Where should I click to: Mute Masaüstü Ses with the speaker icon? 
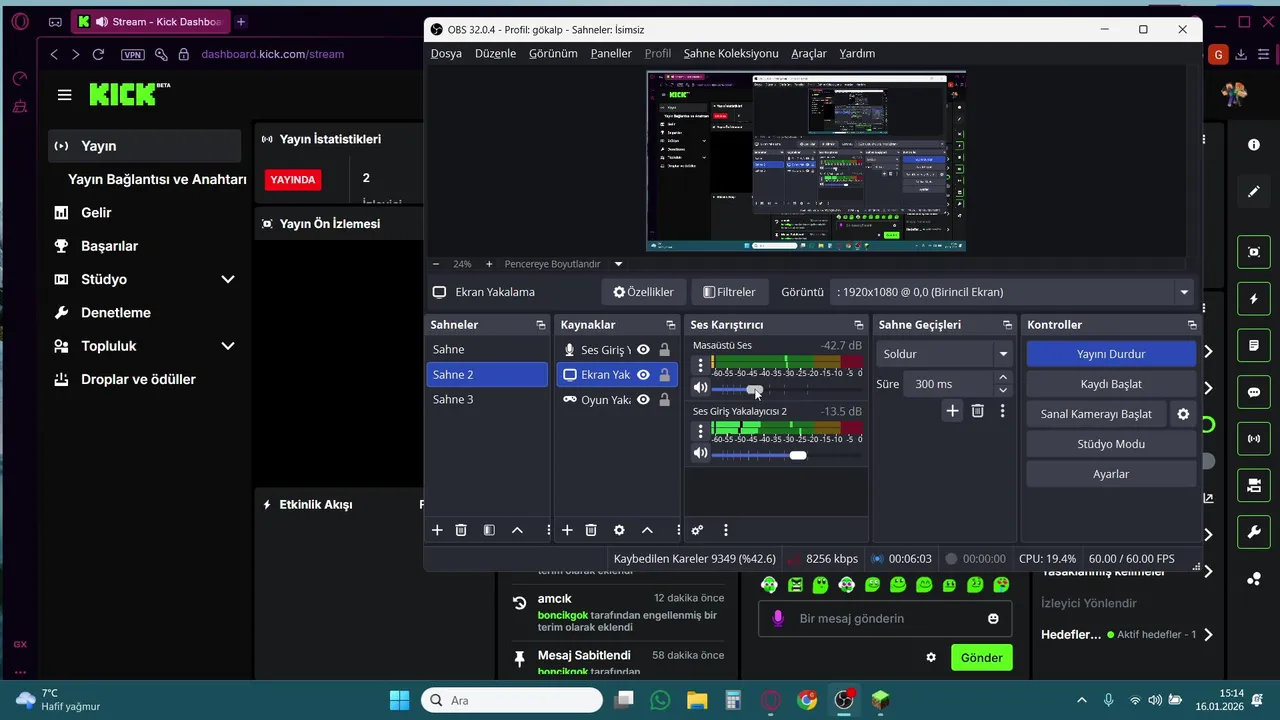tap(701, 388)
